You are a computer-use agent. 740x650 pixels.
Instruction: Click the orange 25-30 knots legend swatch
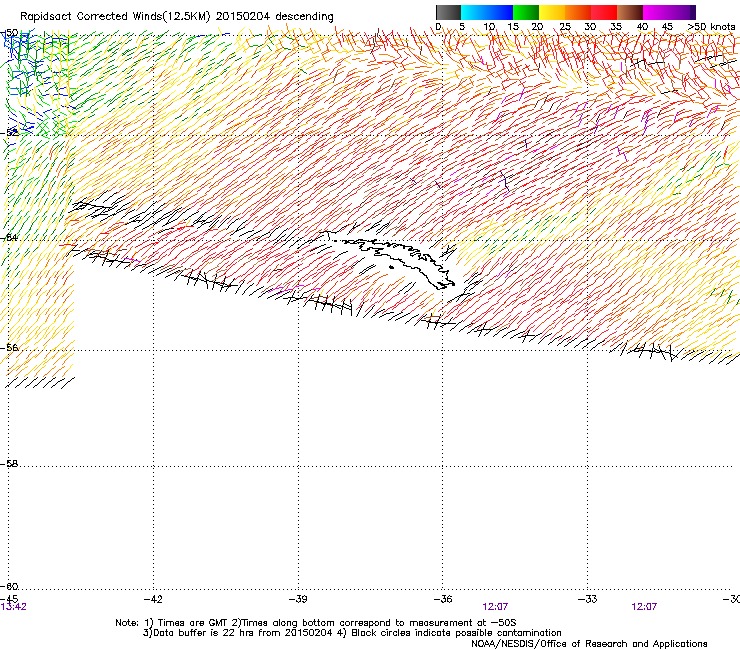coord(578,12)
